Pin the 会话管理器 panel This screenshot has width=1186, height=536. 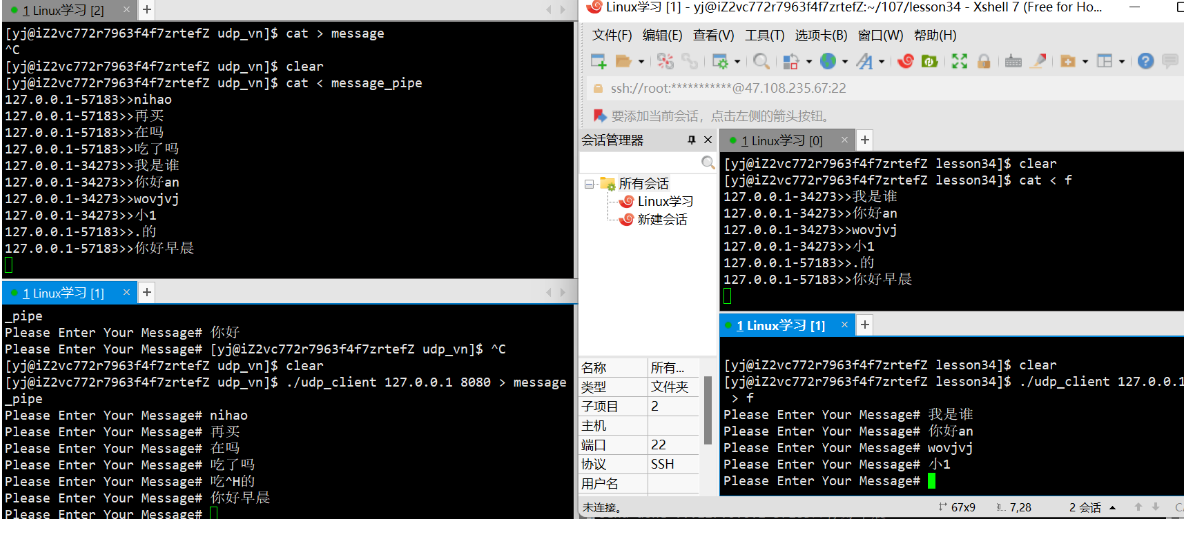(x=691, y=141)
